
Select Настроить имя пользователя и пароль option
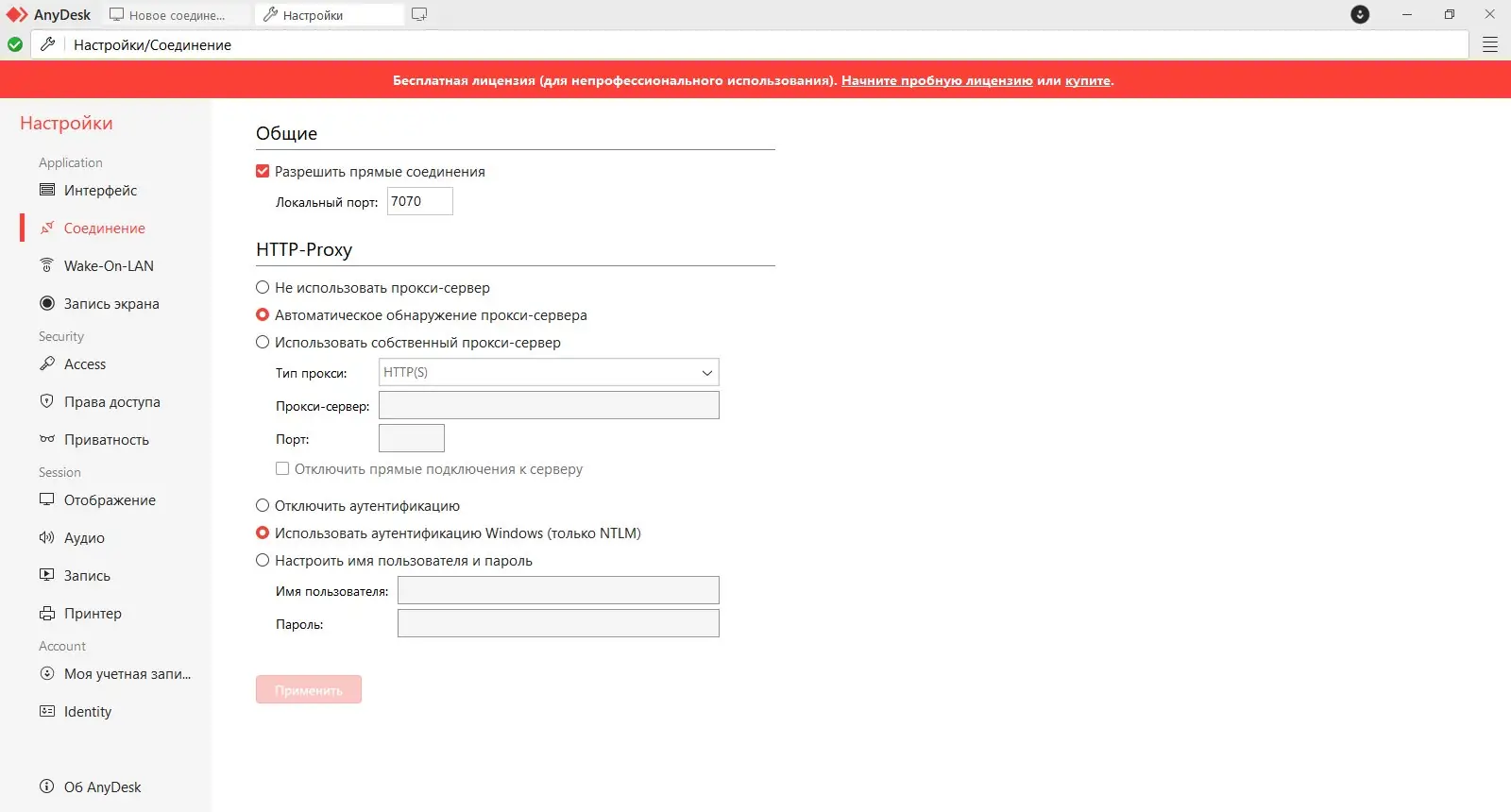pyautogui.click(x=263, y=560)
